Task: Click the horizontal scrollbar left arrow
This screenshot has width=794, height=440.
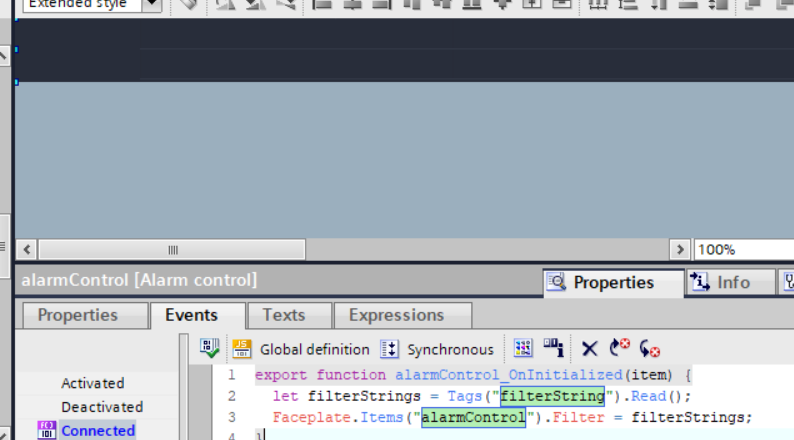Action: pos(27,250)
